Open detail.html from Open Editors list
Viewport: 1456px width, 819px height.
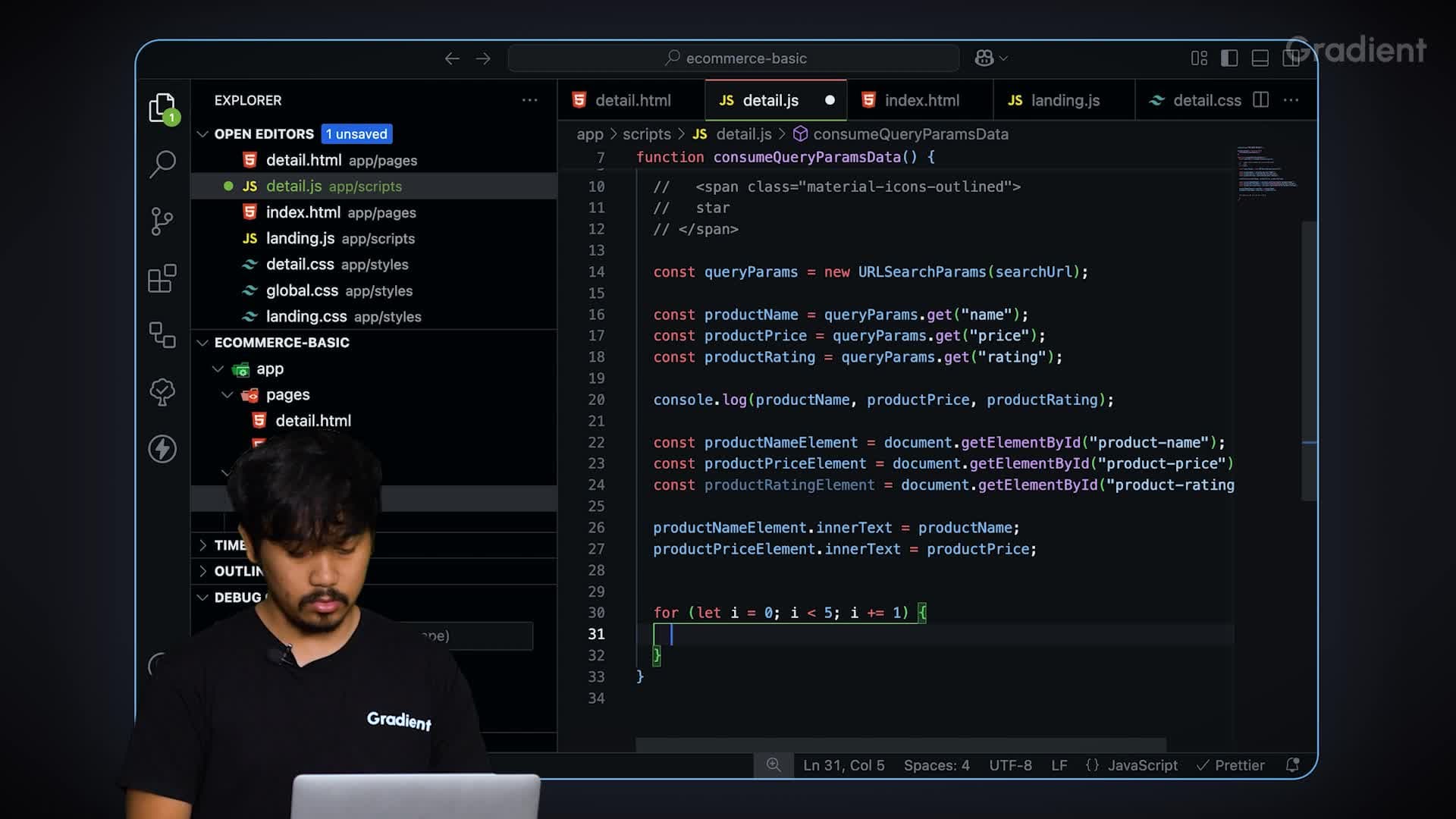coord(374,160)
